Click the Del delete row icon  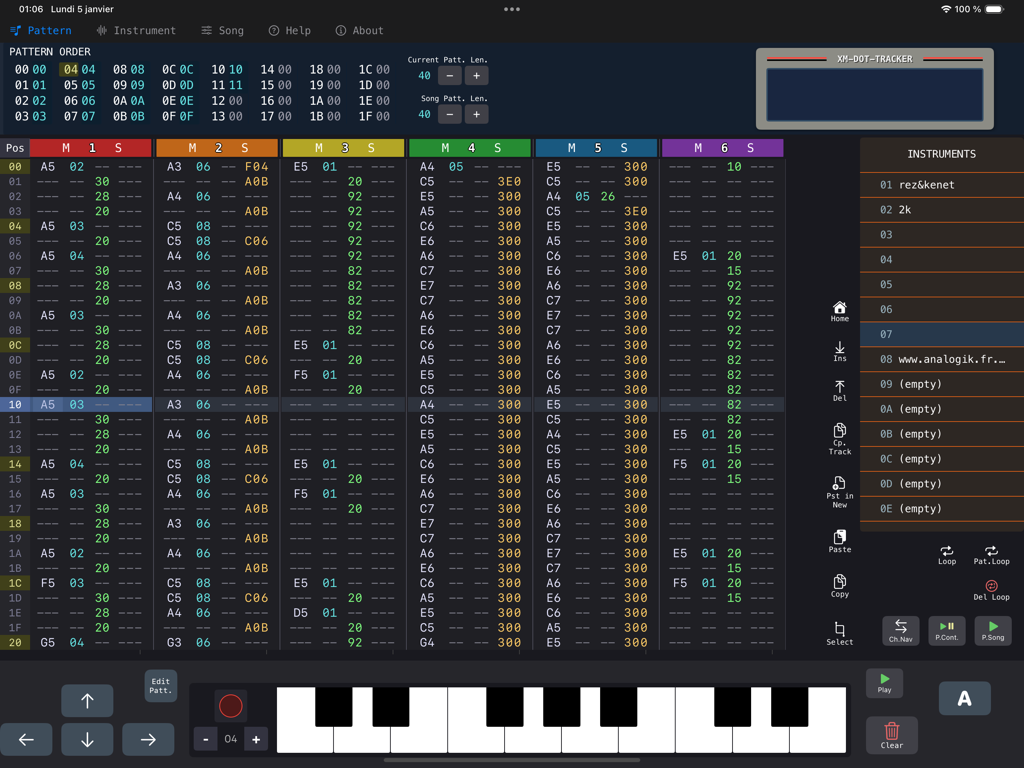[x=839, y=390]
